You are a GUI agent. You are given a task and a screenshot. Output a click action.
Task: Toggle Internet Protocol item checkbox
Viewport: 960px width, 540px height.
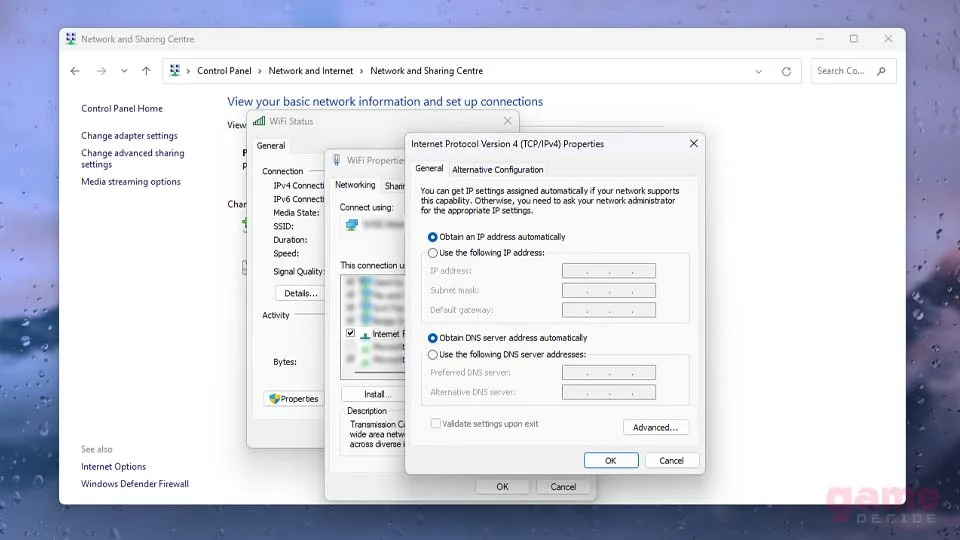tap(350, 333)
